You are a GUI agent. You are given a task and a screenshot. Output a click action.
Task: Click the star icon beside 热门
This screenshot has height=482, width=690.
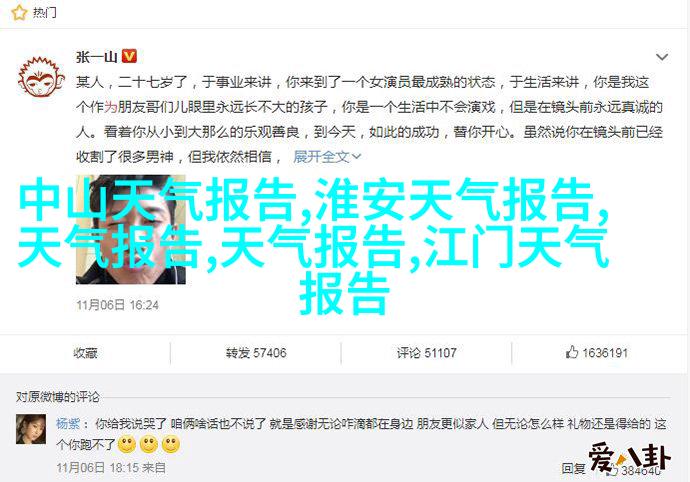19,12
